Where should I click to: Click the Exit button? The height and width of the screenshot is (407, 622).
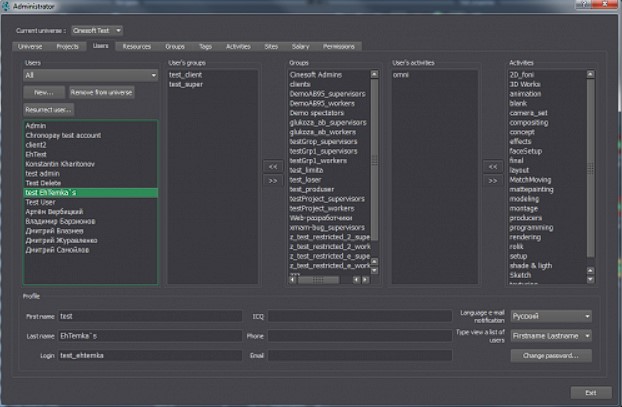pos(591,393)
